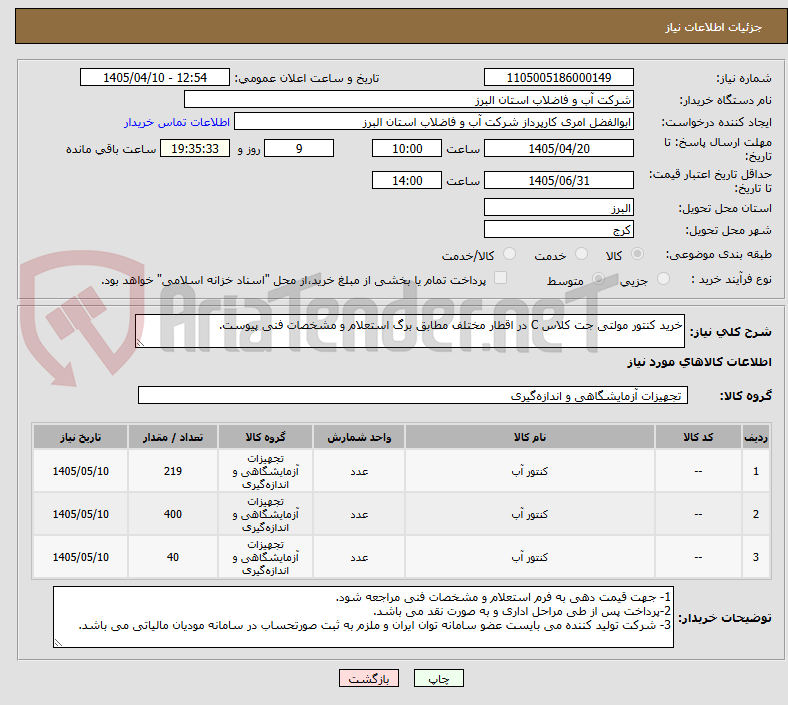This screenshot has height=705, width=788.
Task: Click the goods group cell in row 2
Action: coord(265,514)
